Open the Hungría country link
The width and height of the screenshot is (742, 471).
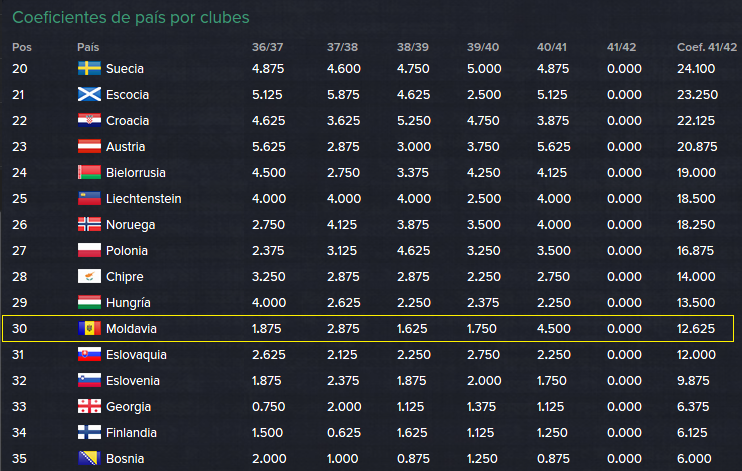point(128,303)
